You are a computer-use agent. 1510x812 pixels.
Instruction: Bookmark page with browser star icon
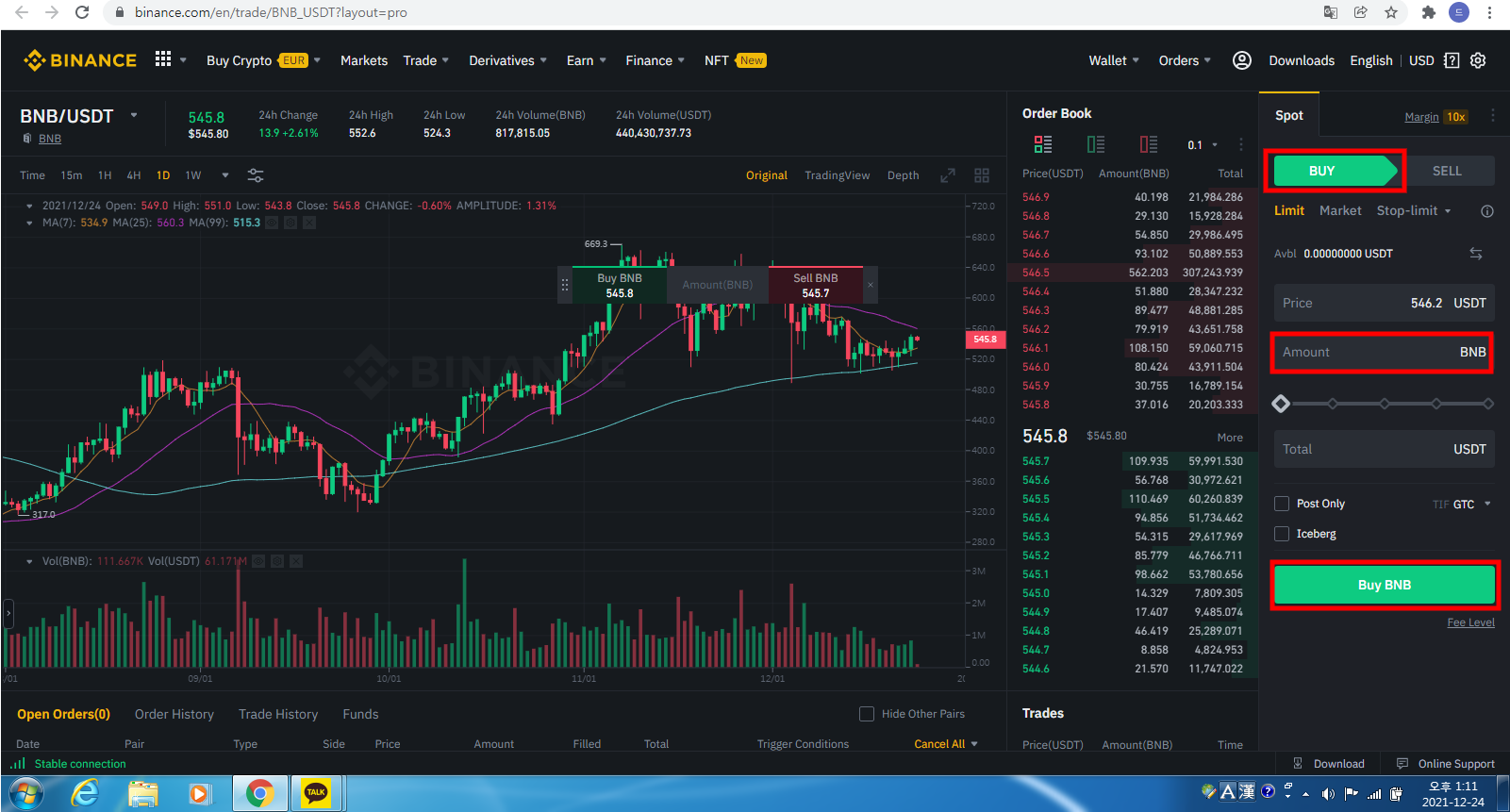tap(1391, 12)
